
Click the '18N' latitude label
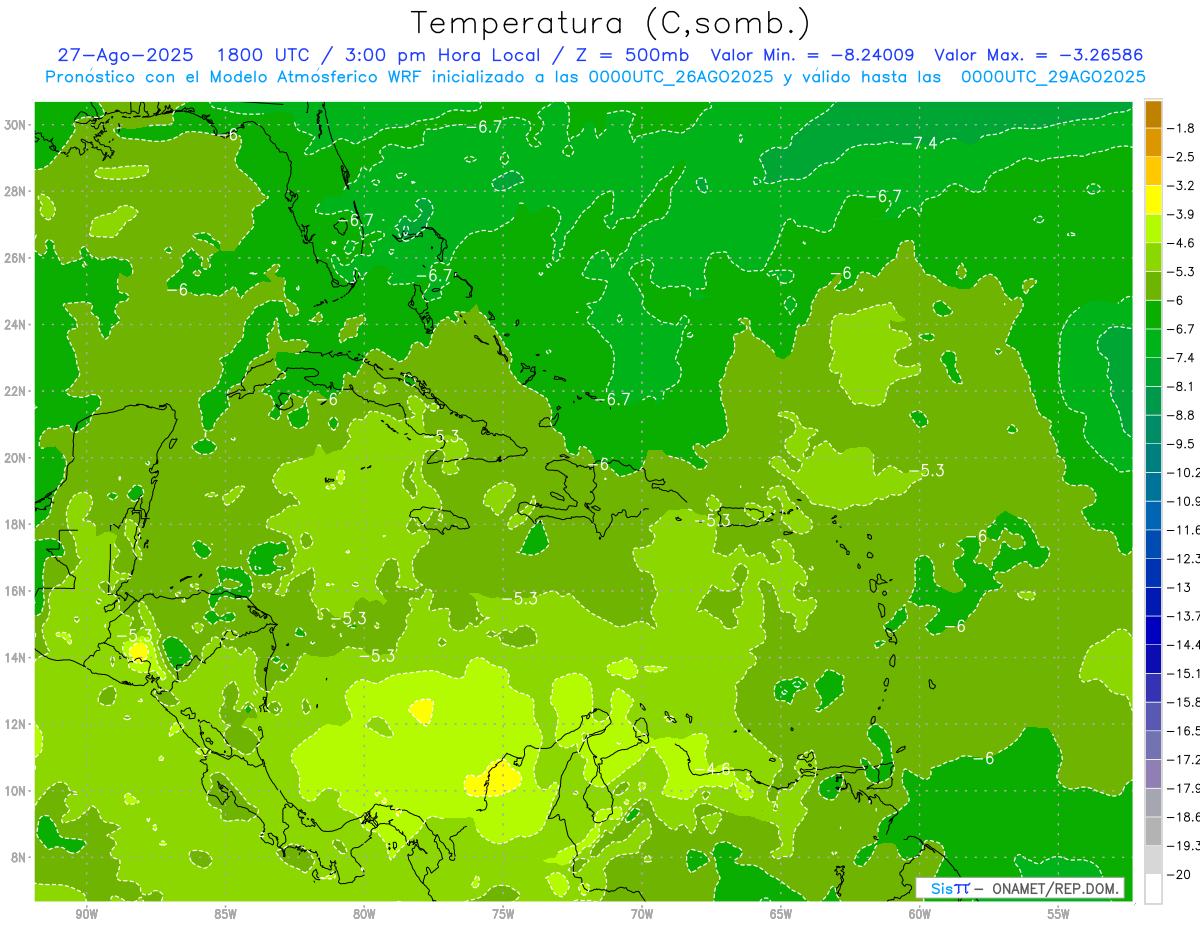(16, 524)
